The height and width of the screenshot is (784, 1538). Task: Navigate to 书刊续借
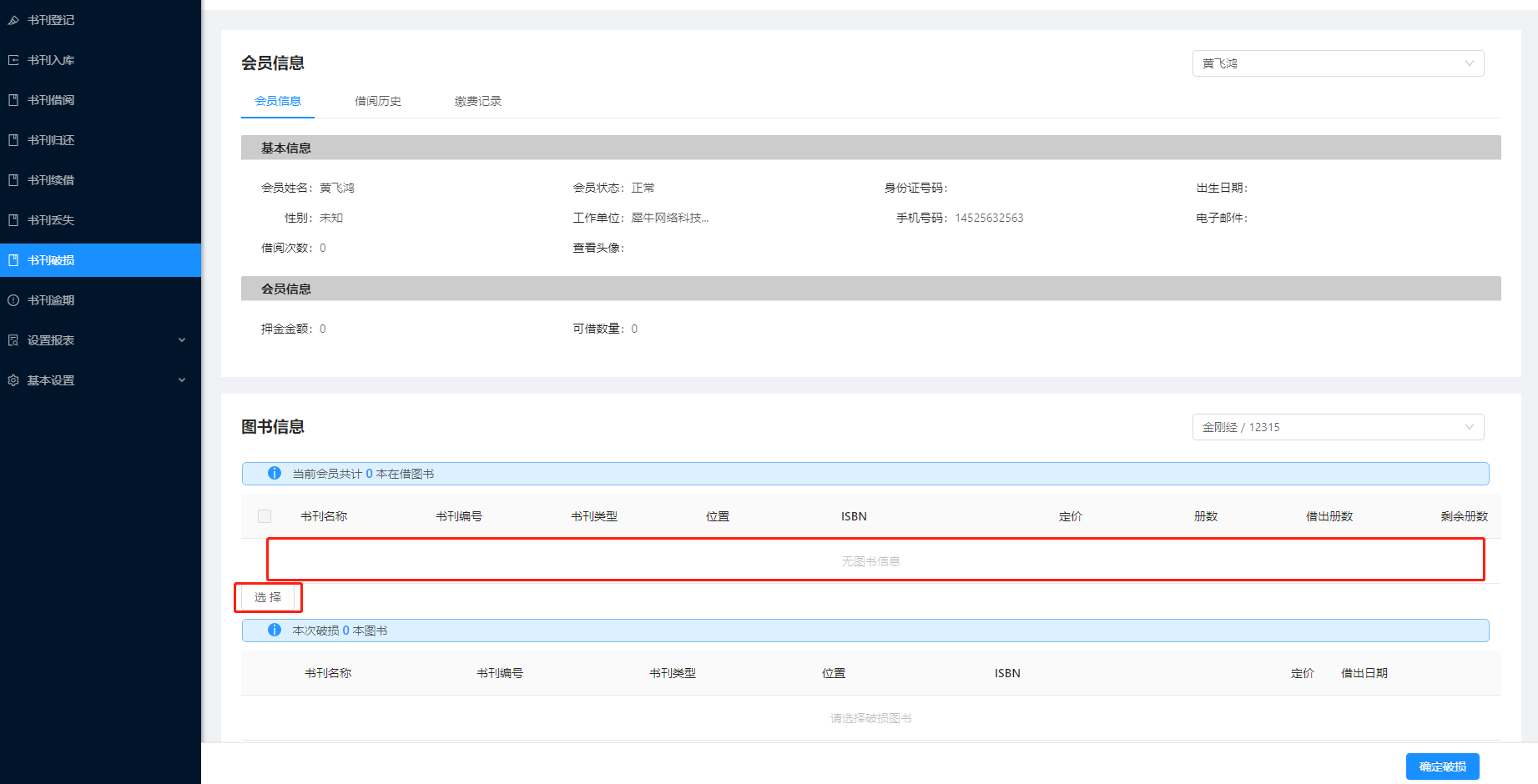click(100, 180)
